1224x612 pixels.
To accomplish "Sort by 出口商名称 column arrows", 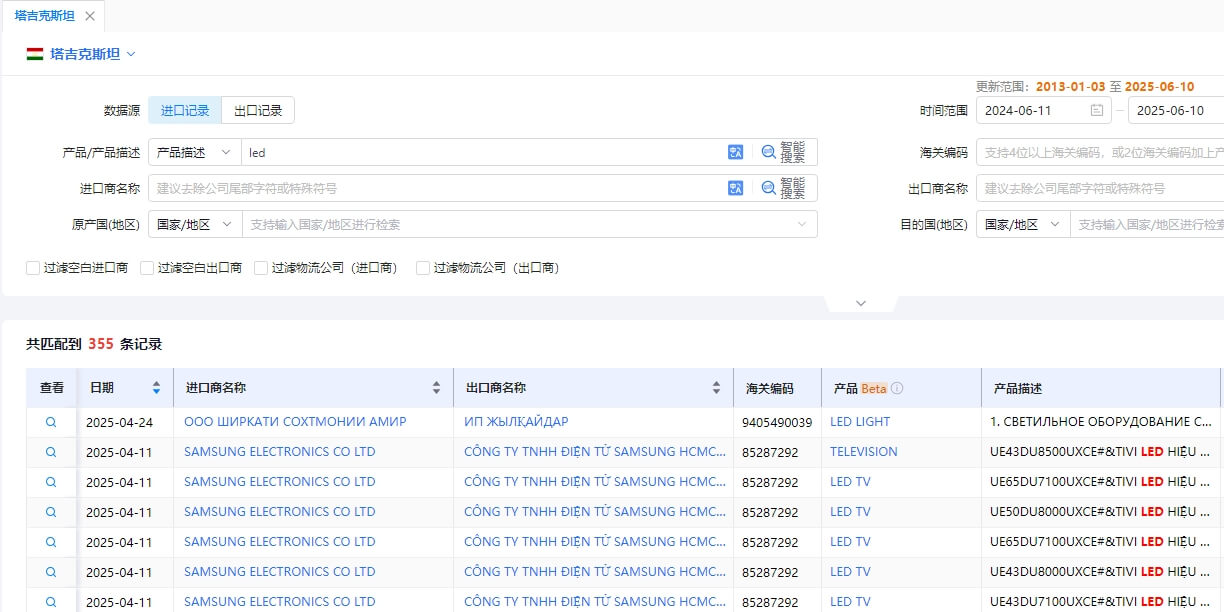I will (x=716, y=388).
